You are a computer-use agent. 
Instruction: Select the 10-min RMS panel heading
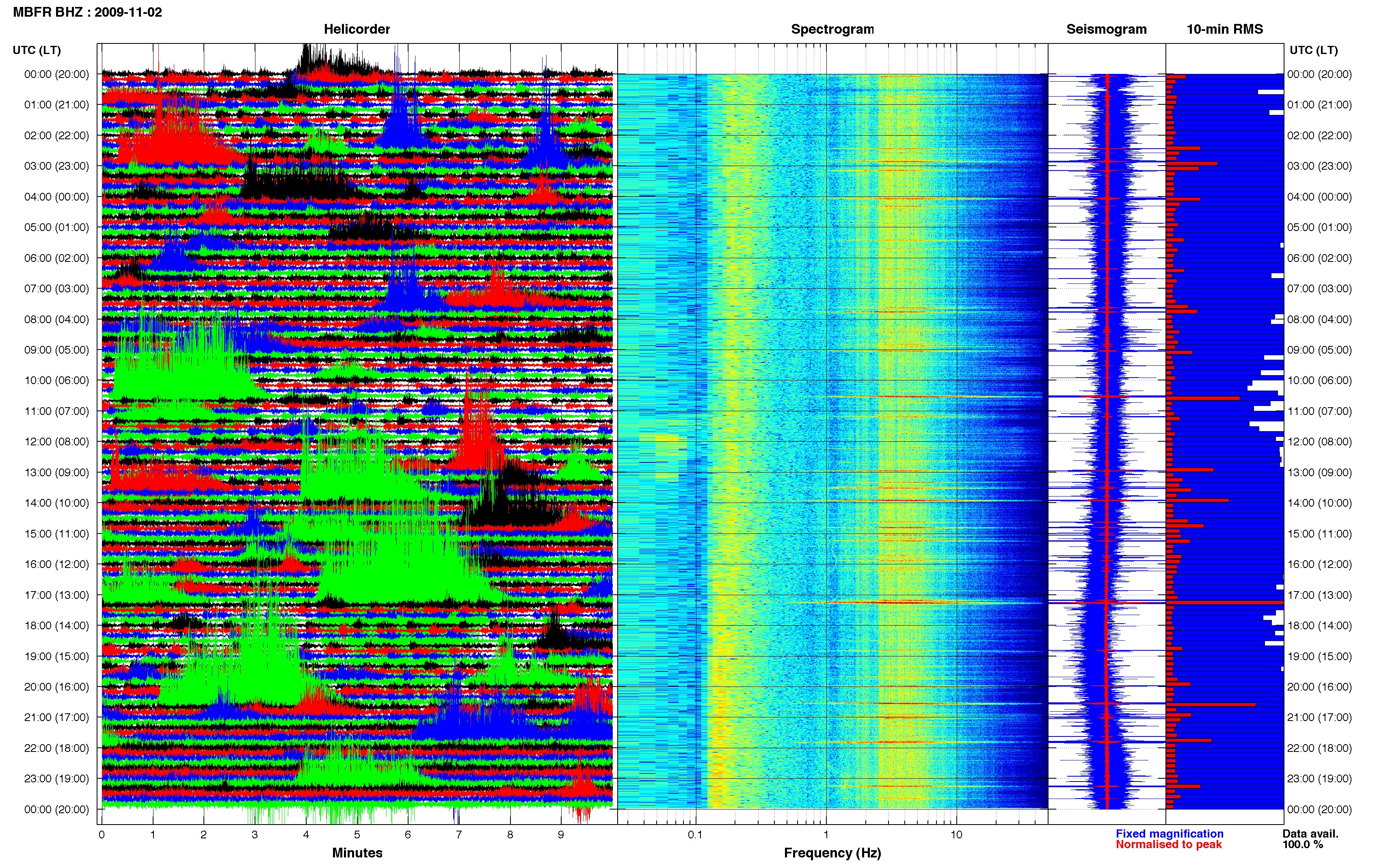click(1224, 29)
